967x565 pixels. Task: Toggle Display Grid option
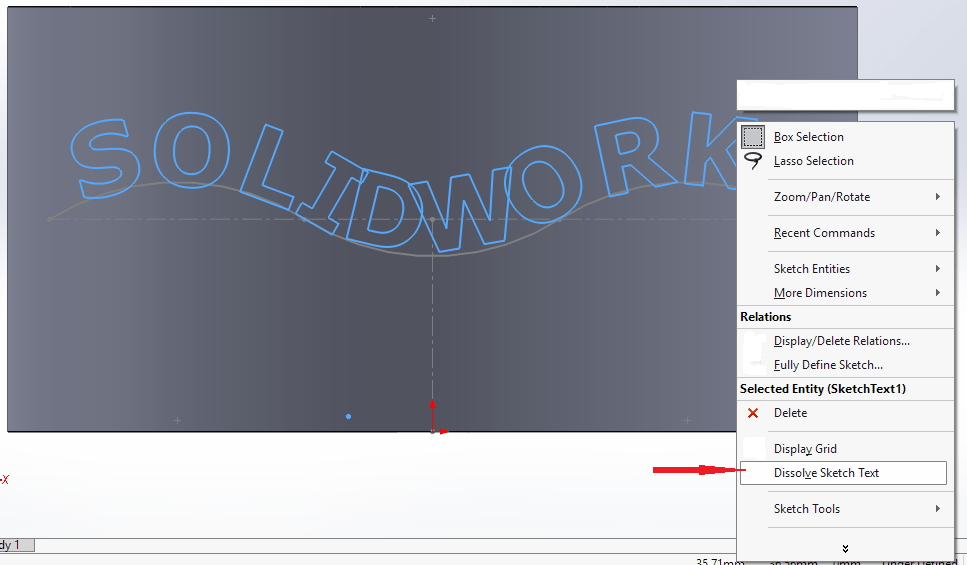[805, 449]
